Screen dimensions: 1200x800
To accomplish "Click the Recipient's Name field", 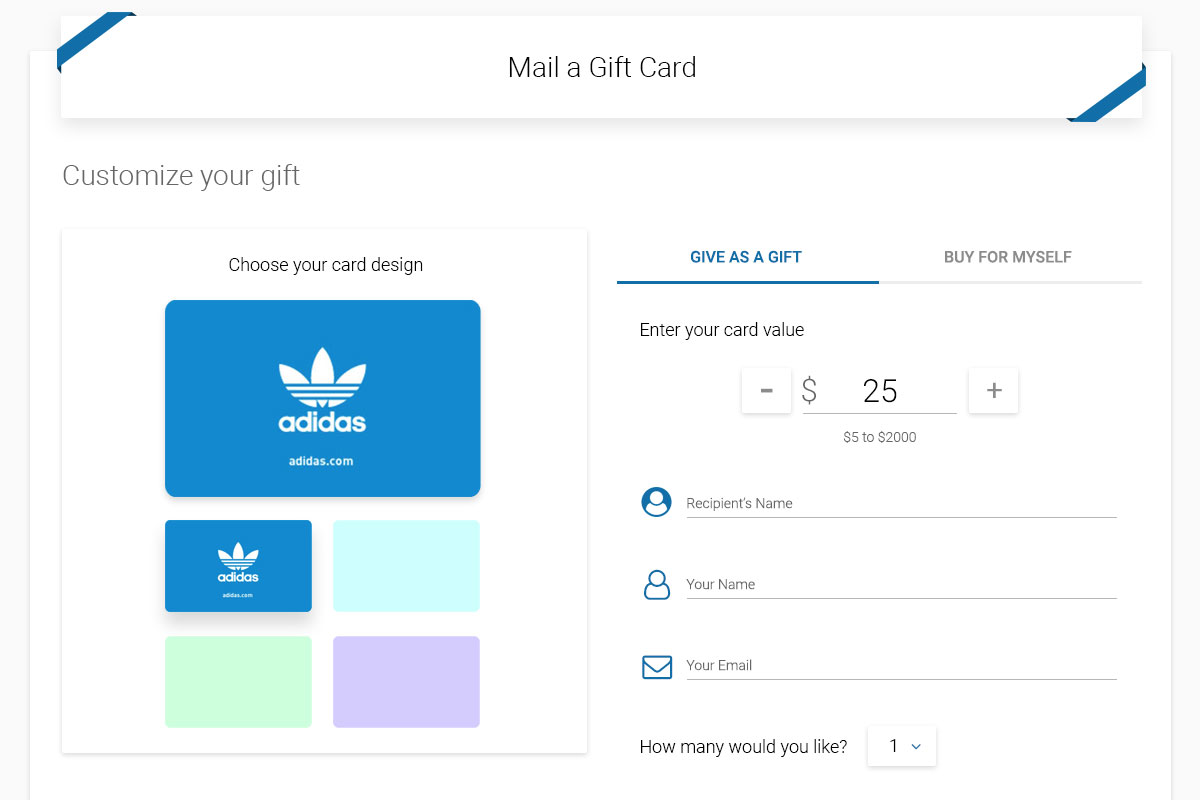I will pos(901,503).
